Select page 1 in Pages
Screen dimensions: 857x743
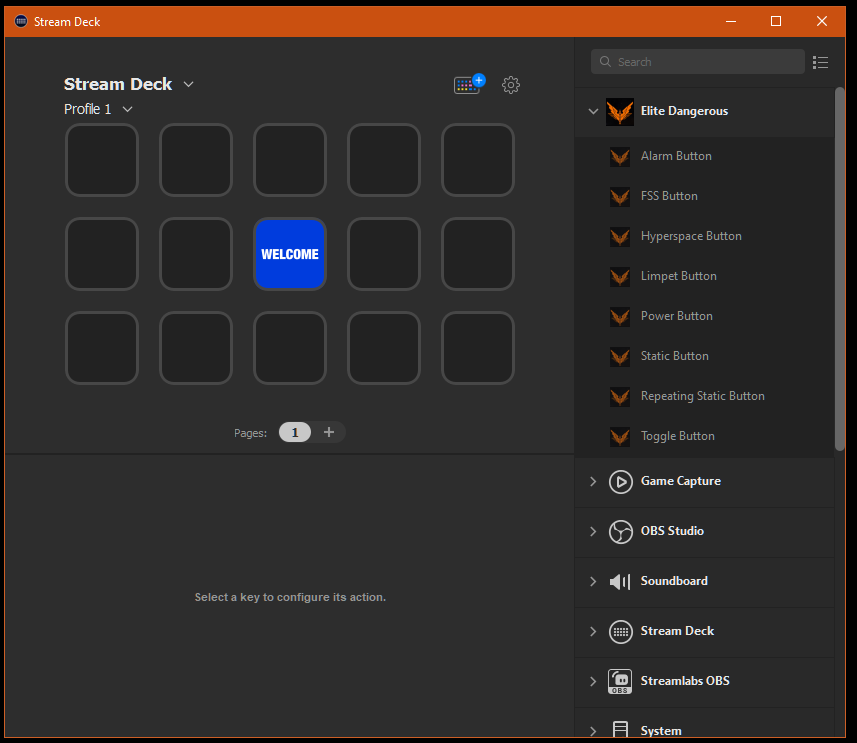pyautogui.click(x=295, y=432)
